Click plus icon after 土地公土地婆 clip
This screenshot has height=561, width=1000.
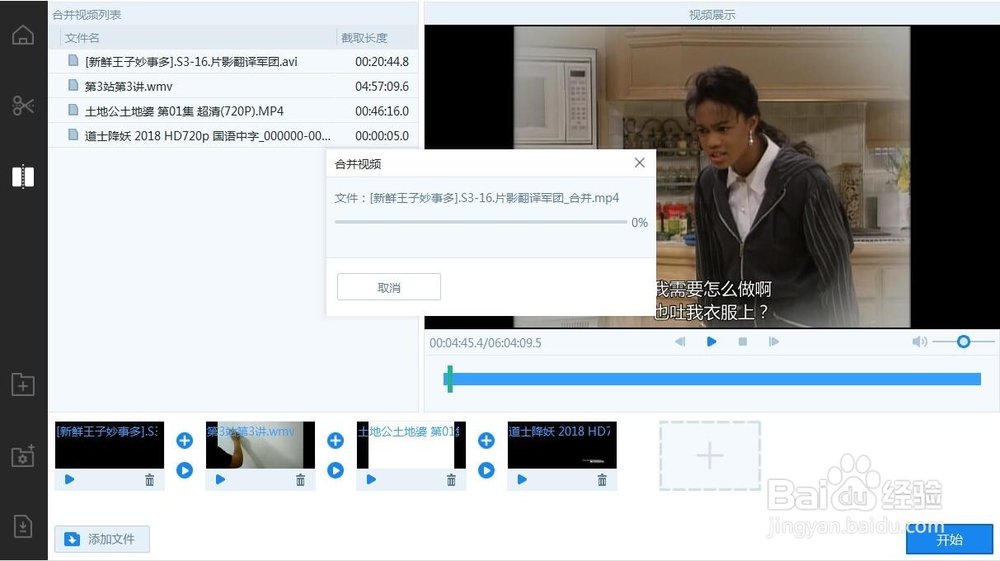(486, 441)
